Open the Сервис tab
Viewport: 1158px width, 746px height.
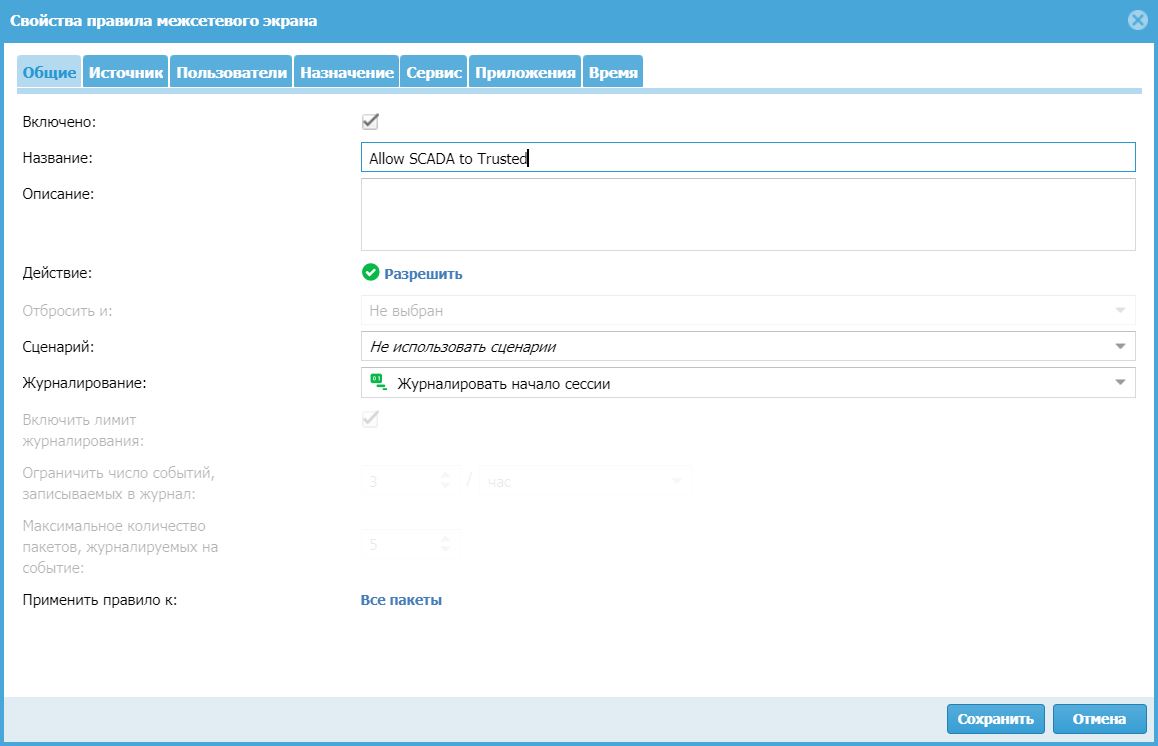[x=434, y=72]
